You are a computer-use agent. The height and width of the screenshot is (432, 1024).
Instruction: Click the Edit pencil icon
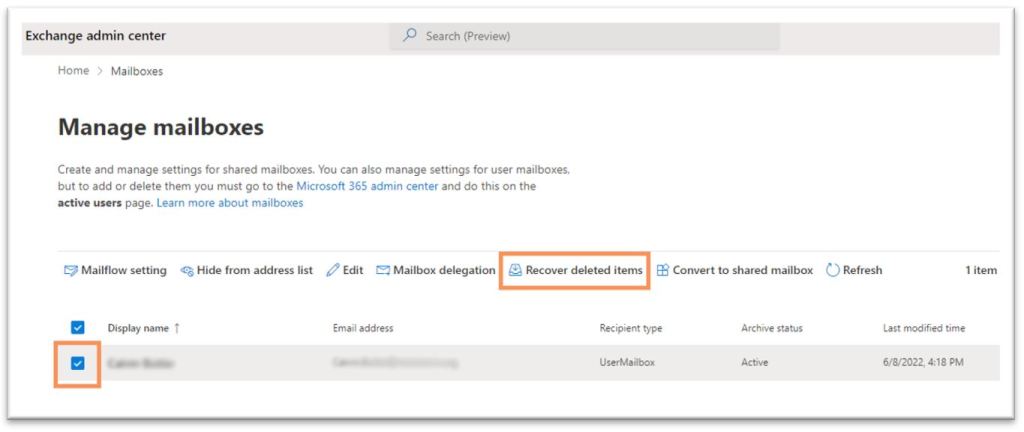coord(333,270)
